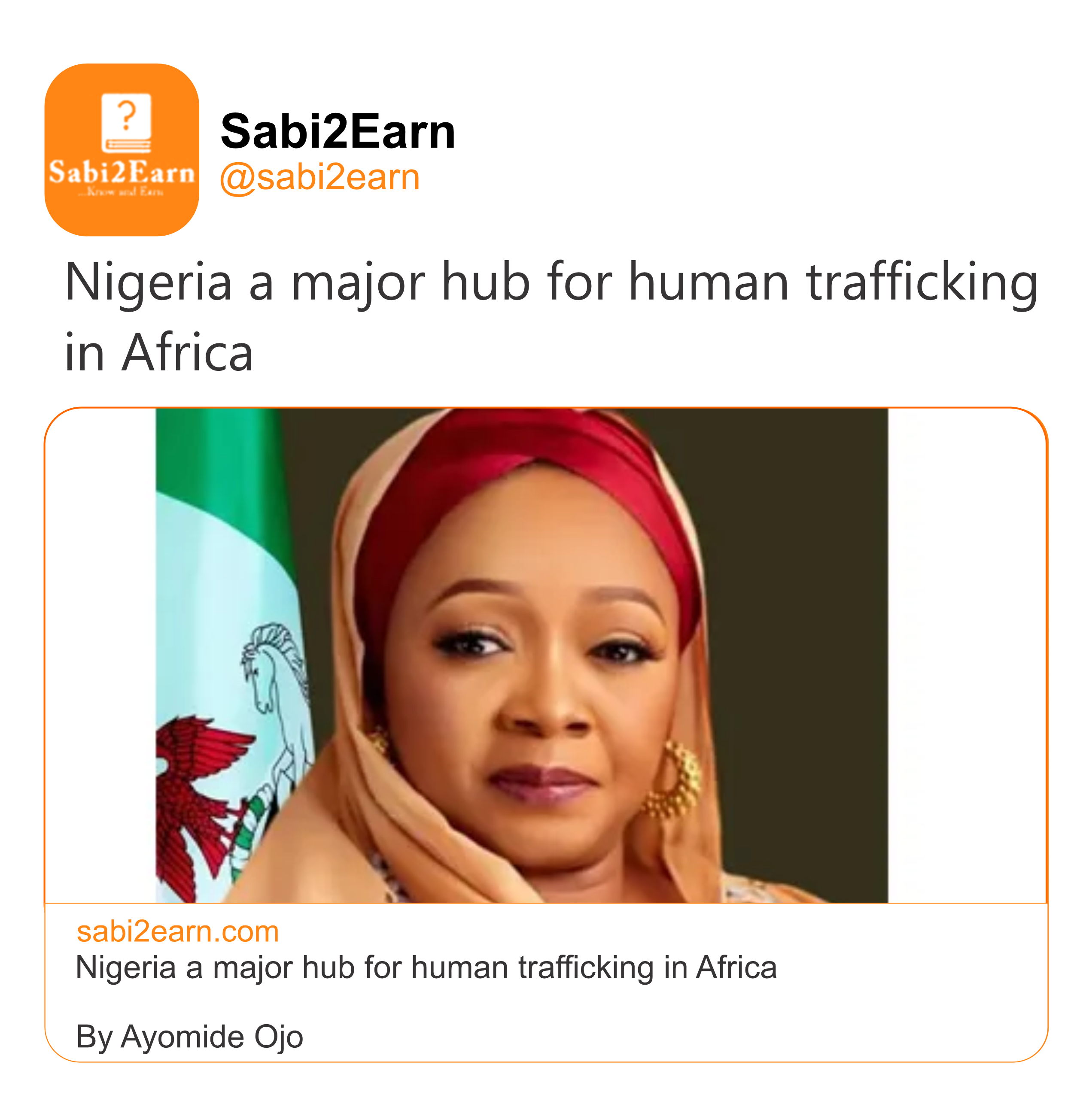Click "in Africa" on the headline's second line
1092x1101 pixels.
(158, 353)
